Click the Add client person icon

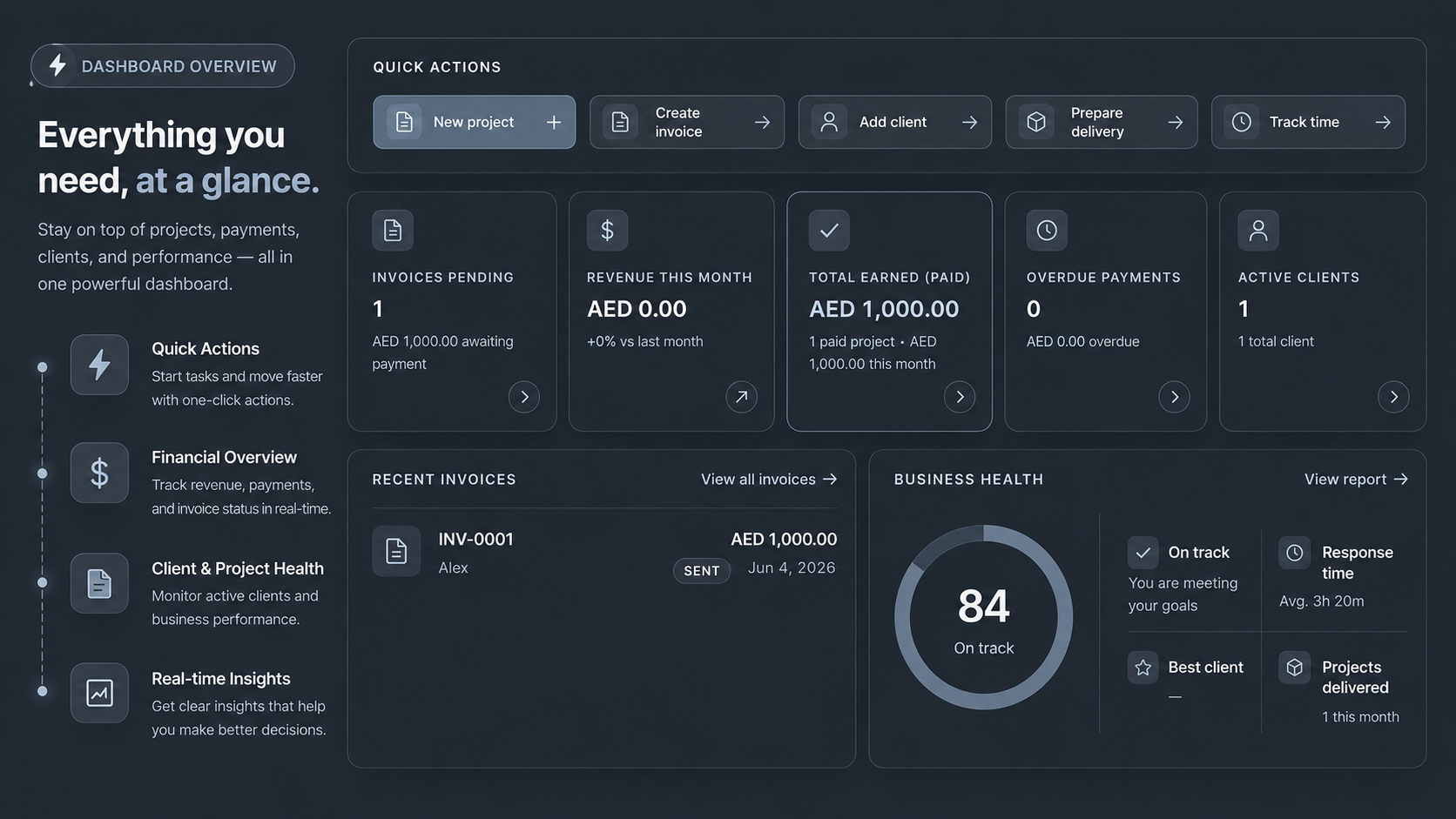[829, 122]
